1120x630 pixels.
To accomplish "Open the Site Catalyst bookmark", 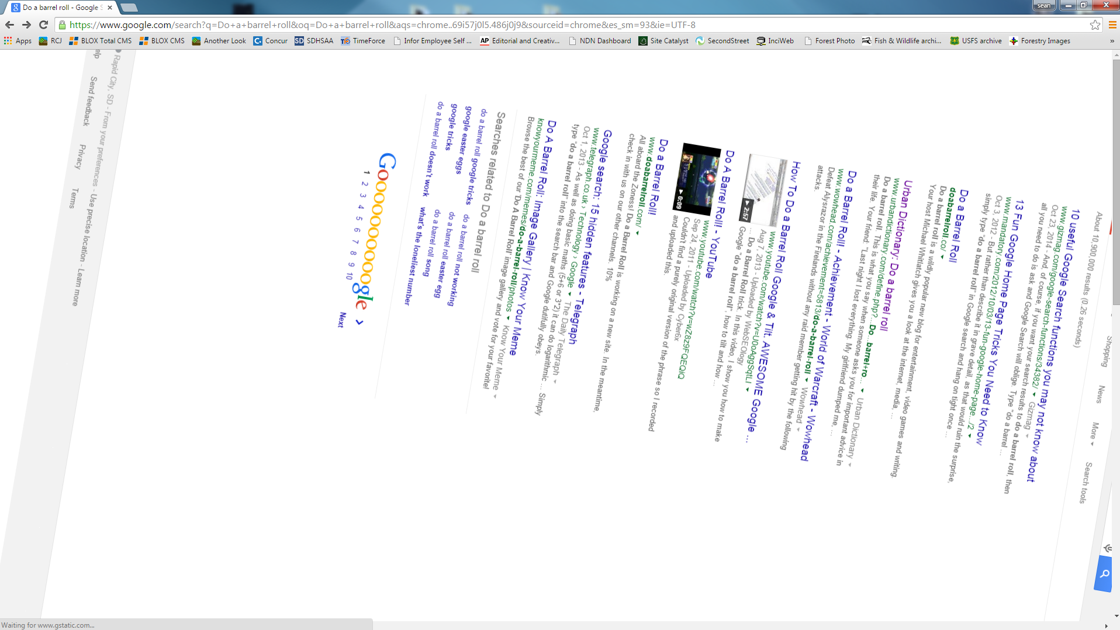I will (x=663, y=41).
